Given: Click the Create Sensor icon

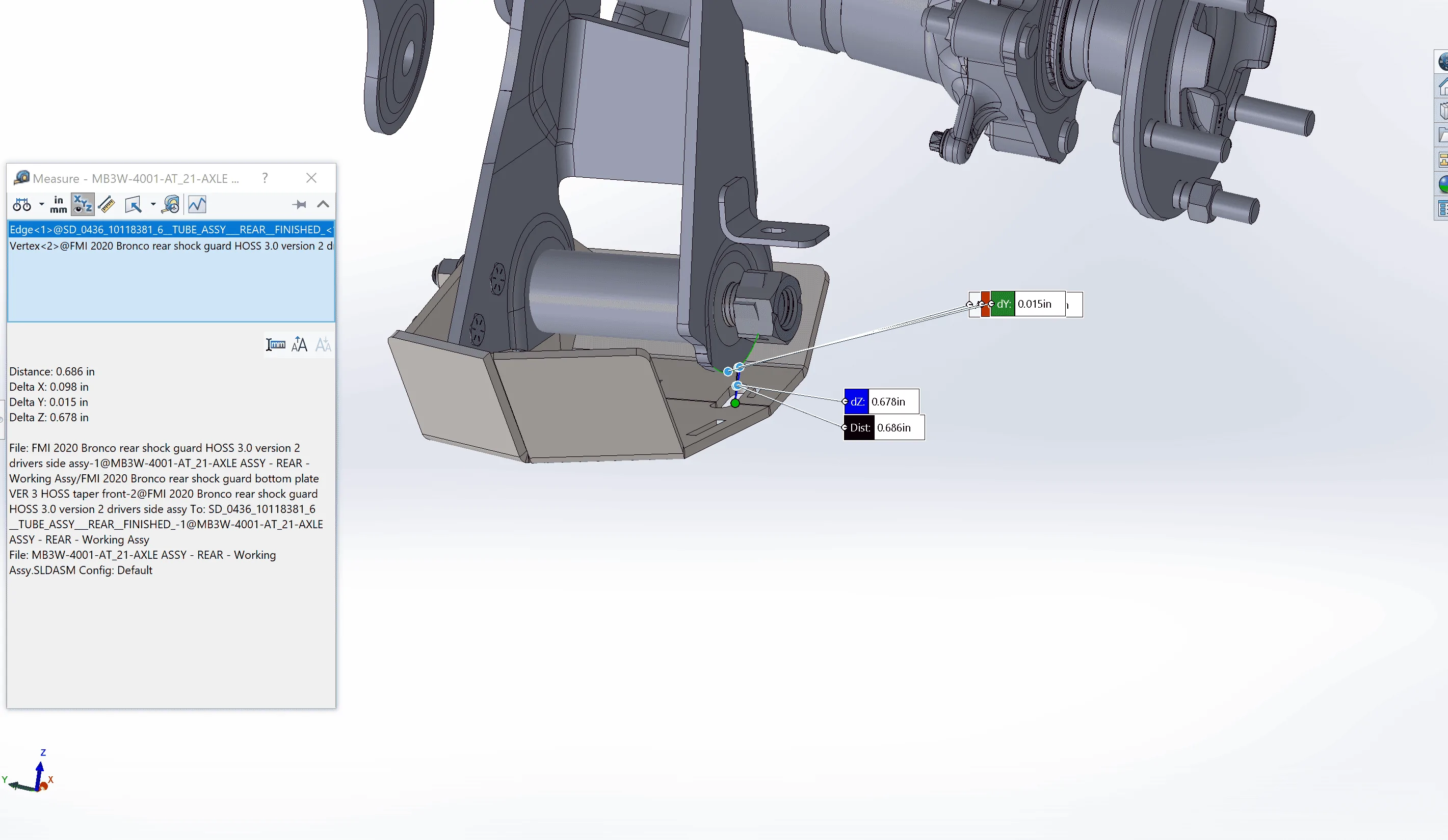Looking at the screenshot, I should pyautogui.click(x=197, y=204).
